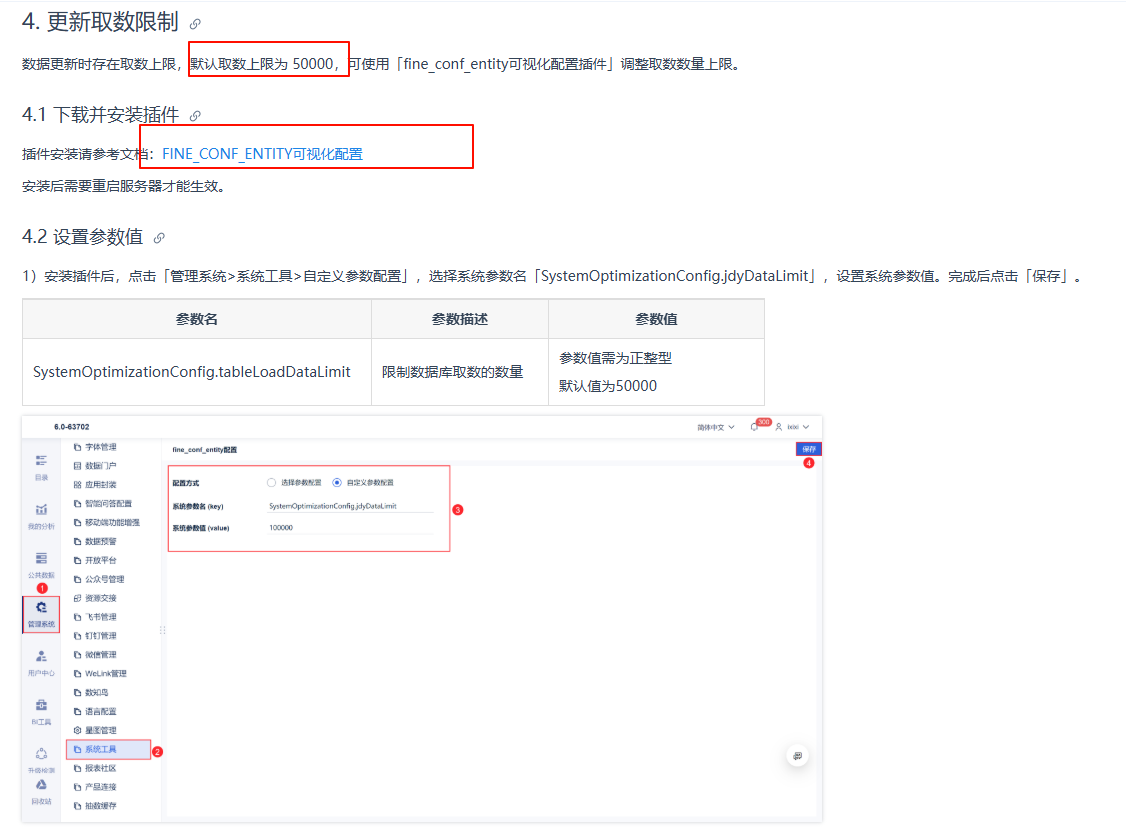Click the 目录 icon in left sidebar
This screenshot has height=835, width=1126.
coord(41,461)
